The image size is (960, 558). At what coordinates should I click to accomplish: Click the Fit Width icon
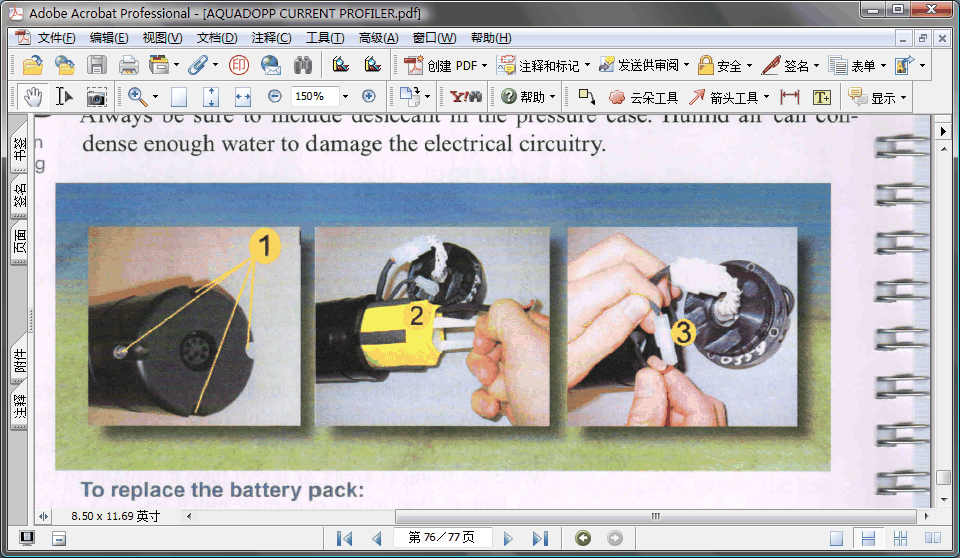pos(242,97)
